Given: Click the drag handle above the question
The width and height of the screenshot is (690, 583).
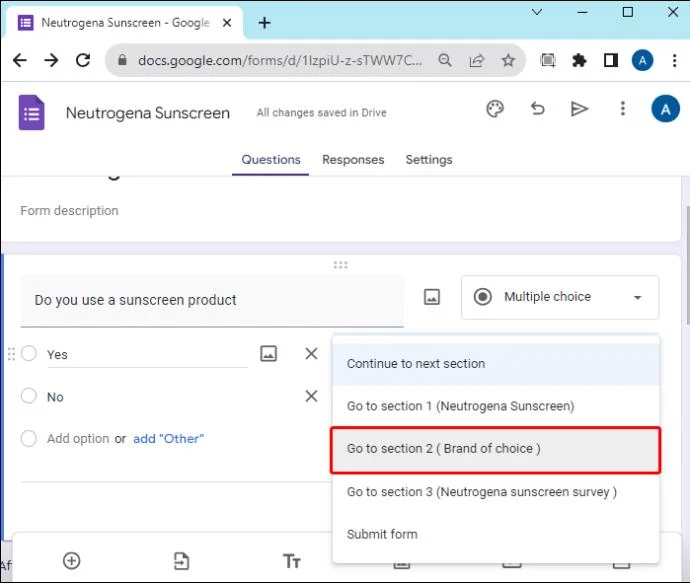Looking at the screenshot, I should 340,265.
